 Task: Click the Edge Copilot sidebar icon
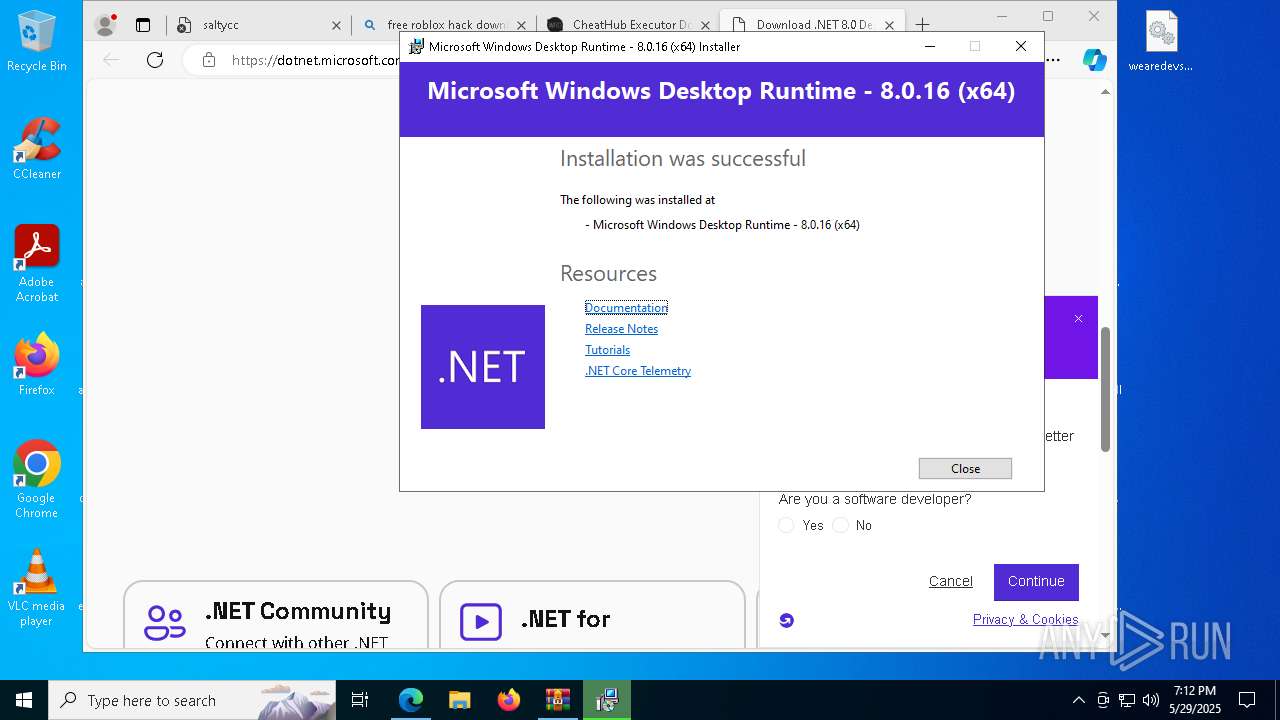coord(1095,60)
